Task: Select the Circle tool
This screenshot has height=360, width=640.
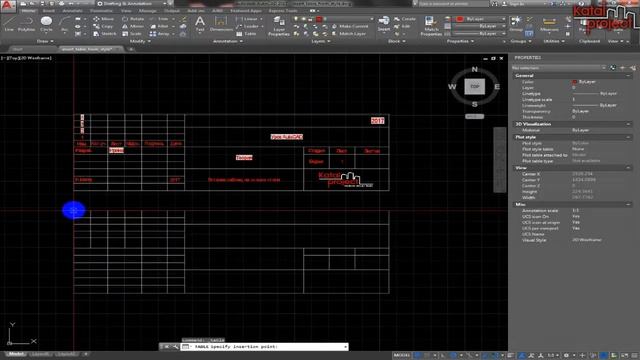Action: tap(46, 23)
